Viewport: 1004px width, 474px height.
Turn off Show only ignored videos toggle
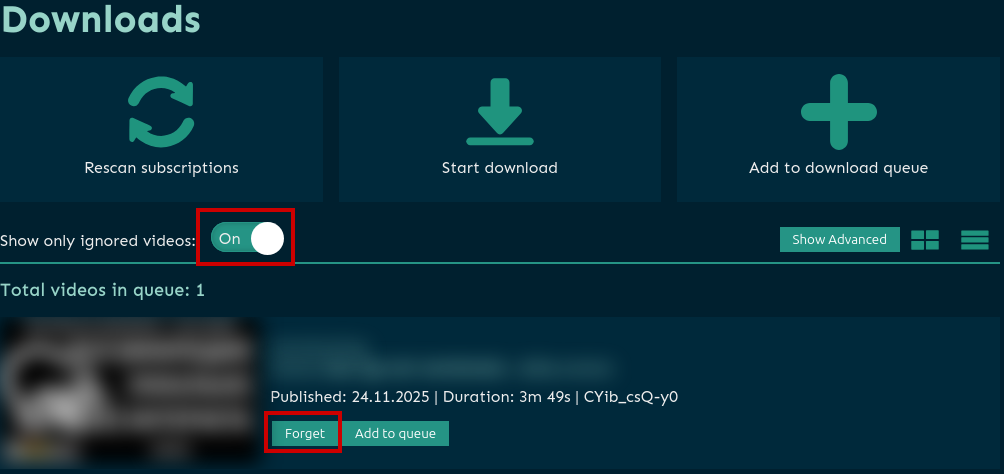pyautogui.click(x=247, y=239)
